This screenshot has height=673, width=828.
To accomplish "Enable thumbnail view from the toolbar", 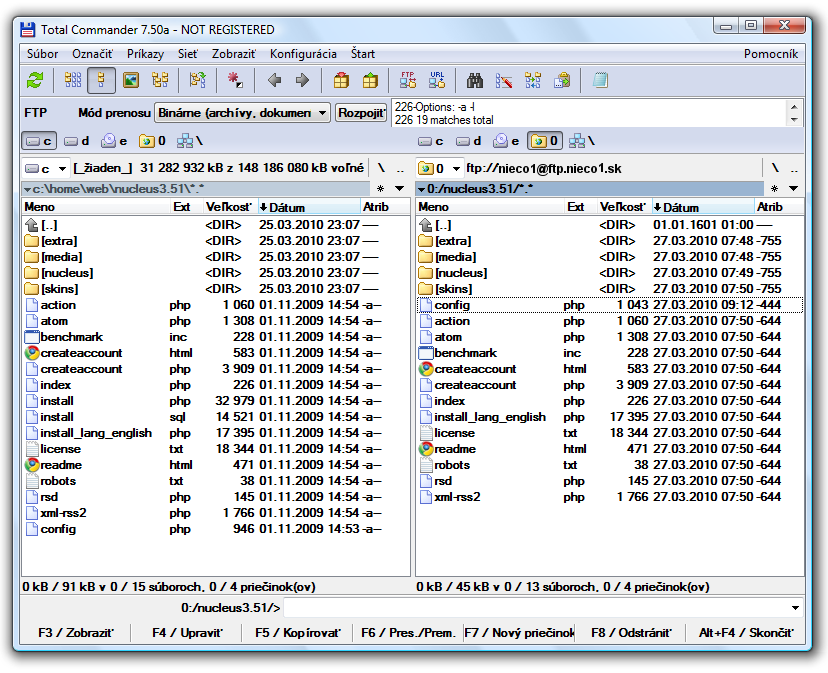I will click(131, 80).
